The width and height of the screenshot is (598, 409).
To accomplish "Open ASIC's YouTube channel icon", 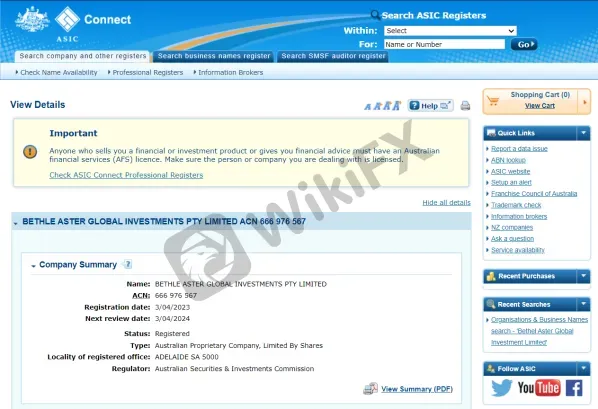I will coord(539,388).
